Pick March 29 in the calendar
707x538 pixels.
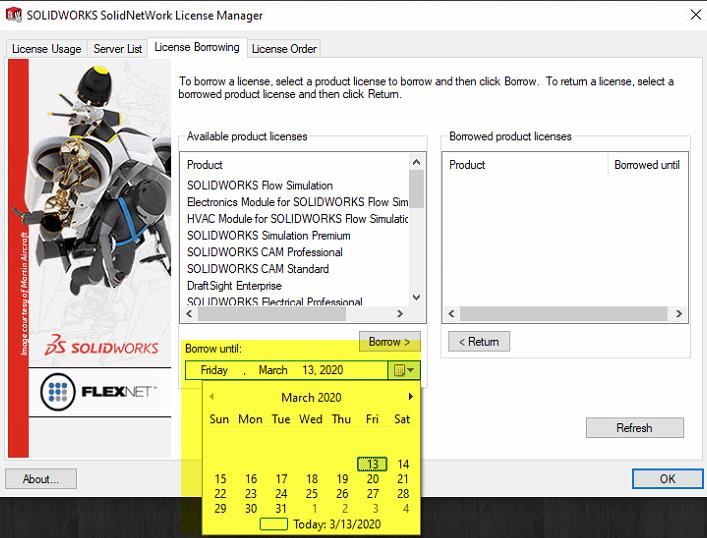pos(220,509)
